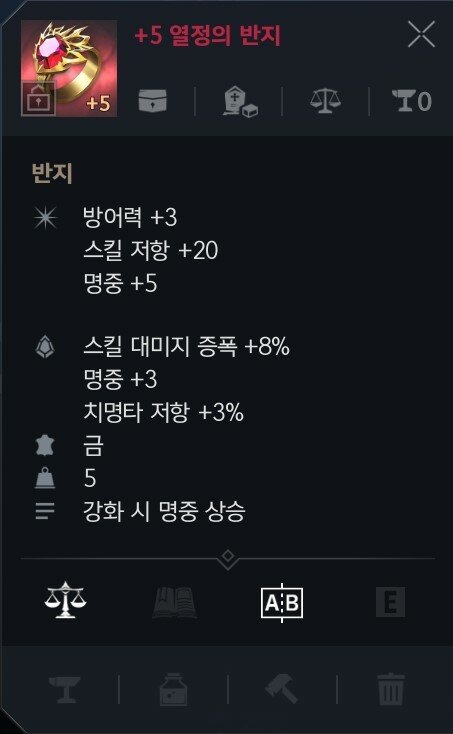
Task: Click the starburst base stats icon
Action: [x=45, y=218]
